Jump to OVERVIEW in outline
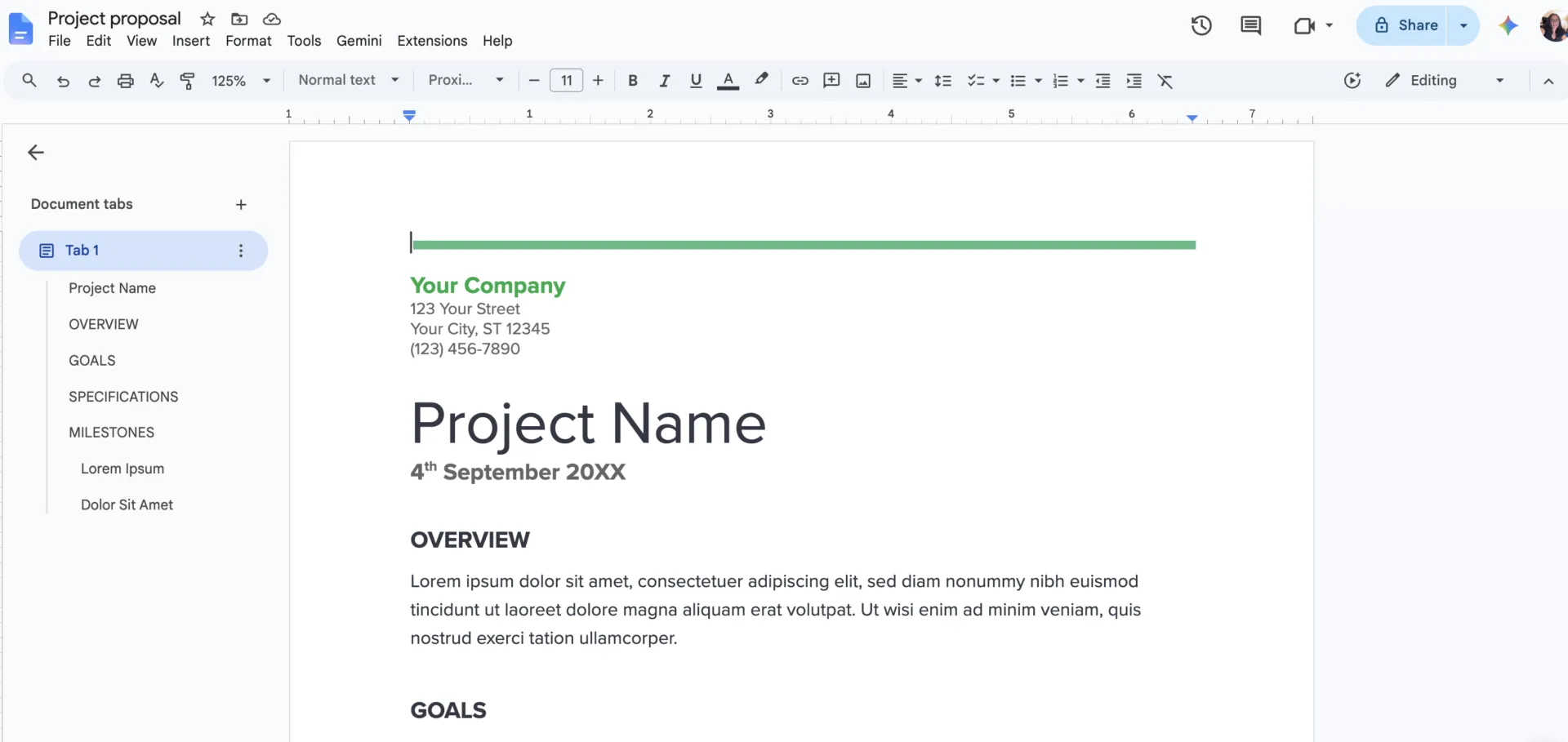This screenshot has height=742, width=1568. point(104,324)
